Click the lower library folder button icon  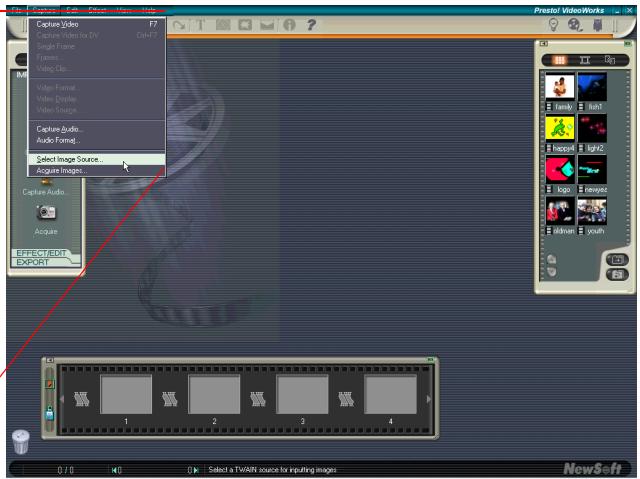[617, 275]
